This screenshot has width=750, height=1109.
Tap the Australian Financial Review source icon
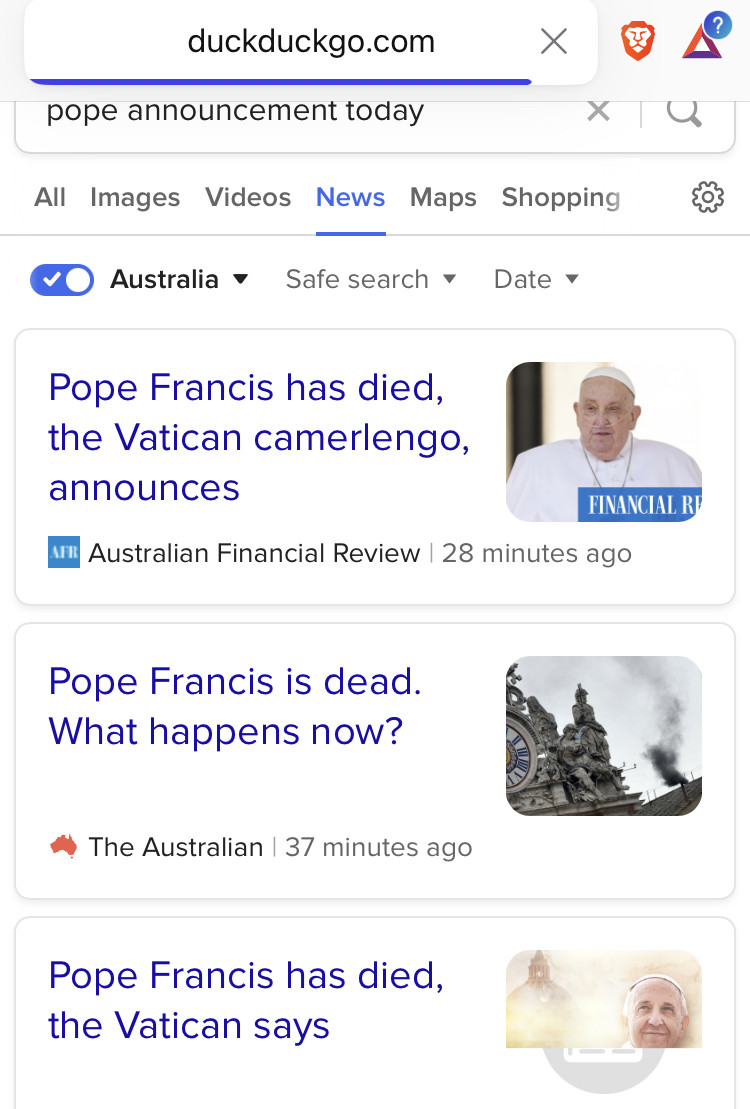(x=64, y=553)
